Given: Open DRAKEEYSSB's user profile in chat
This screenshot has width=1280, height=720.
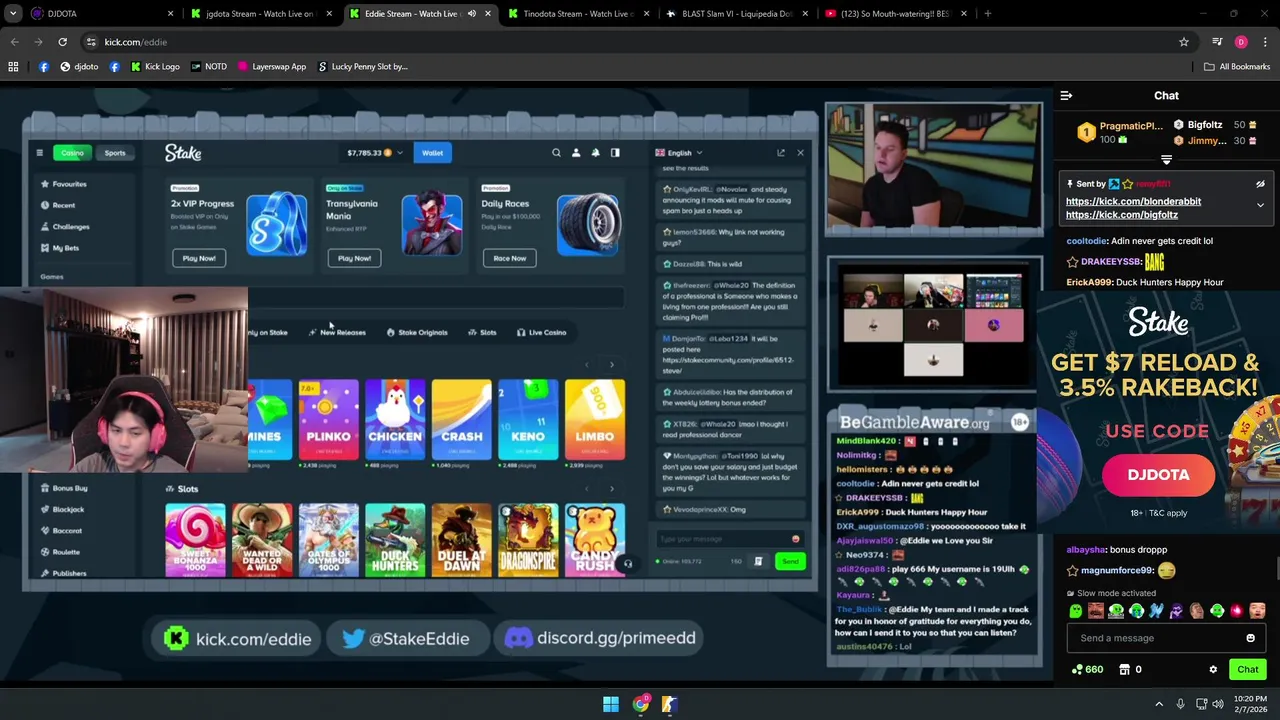Looking at the screenshot, I should coord(1111,262).
